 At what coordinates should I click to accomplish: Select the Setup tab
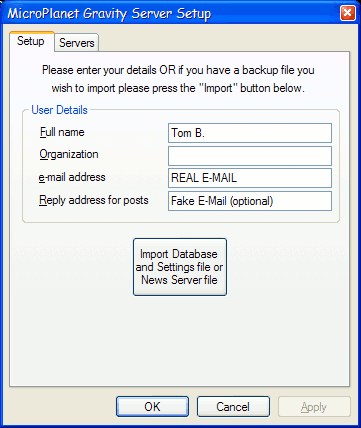tap(31, 41)
